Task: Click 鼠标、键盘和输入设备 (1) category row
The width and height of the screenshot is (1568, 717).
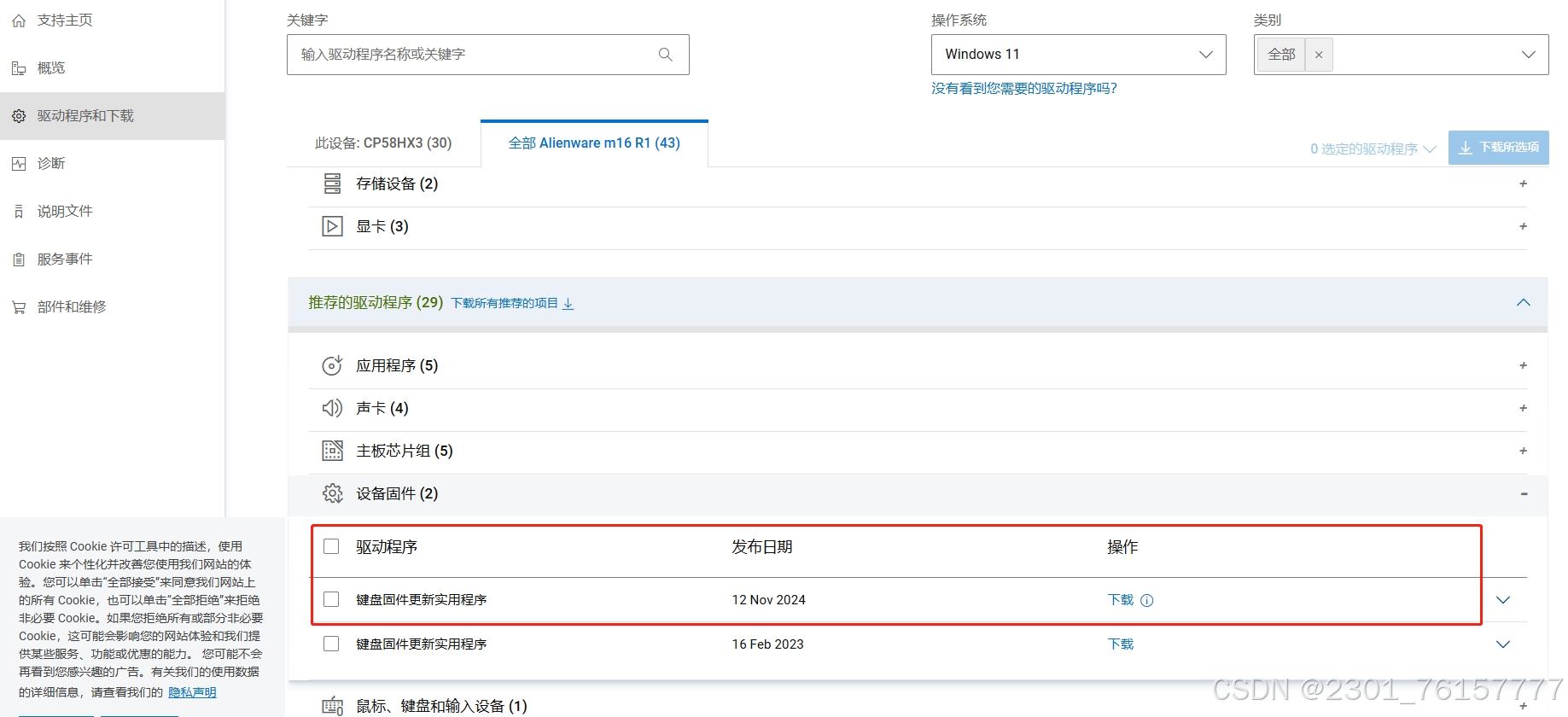Action: click(918, 706)
